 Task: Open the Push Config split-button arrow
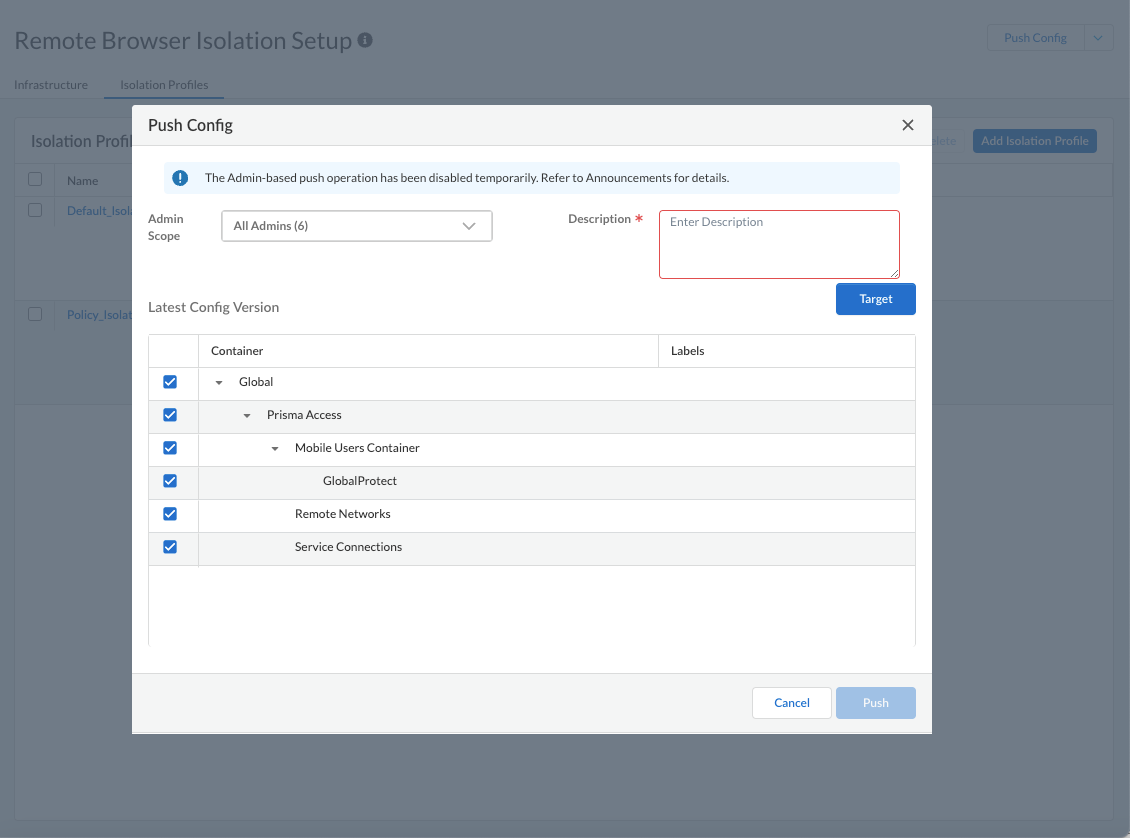[x=1098, y=38]
